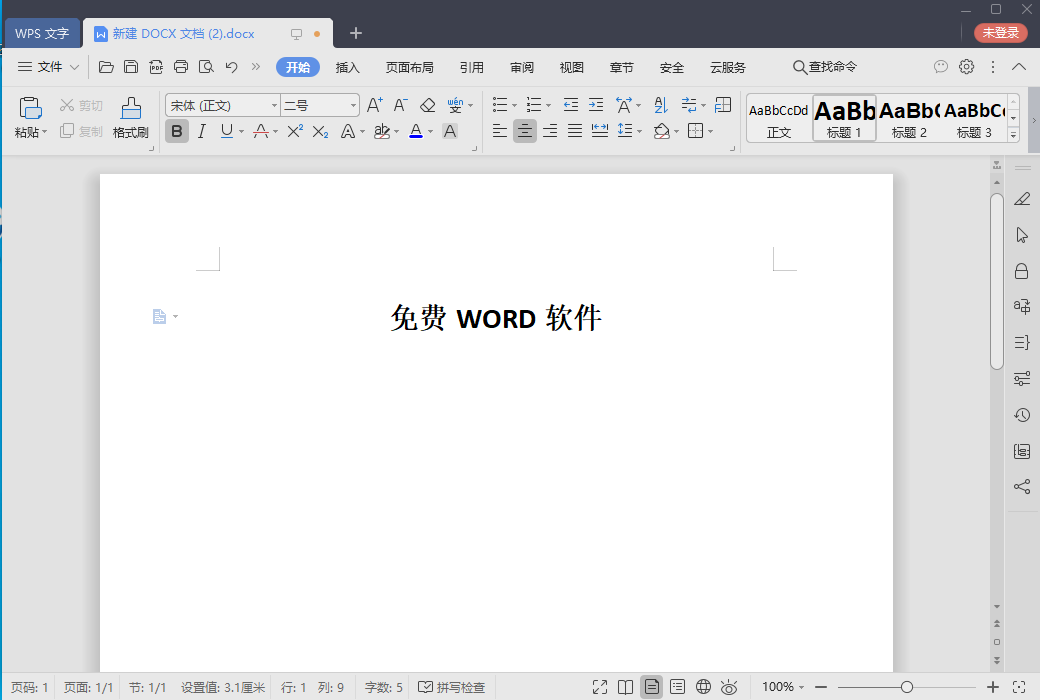This screenshot has width=1040, height=700.
Task: Click the lock restriction icon in sidebar
Action: [1021, 271]
